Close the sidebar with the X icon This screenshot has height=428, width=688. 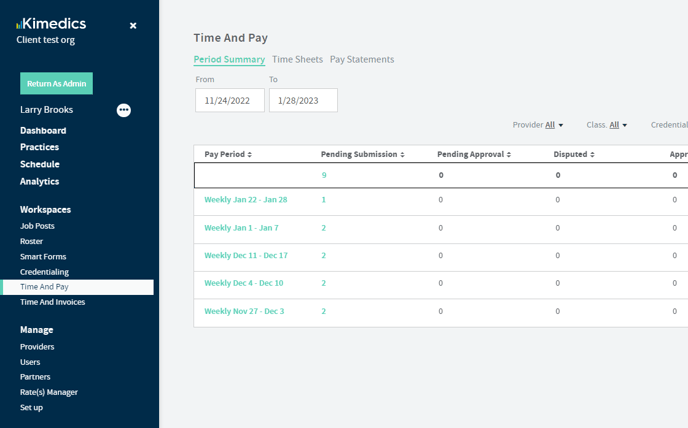133,26
